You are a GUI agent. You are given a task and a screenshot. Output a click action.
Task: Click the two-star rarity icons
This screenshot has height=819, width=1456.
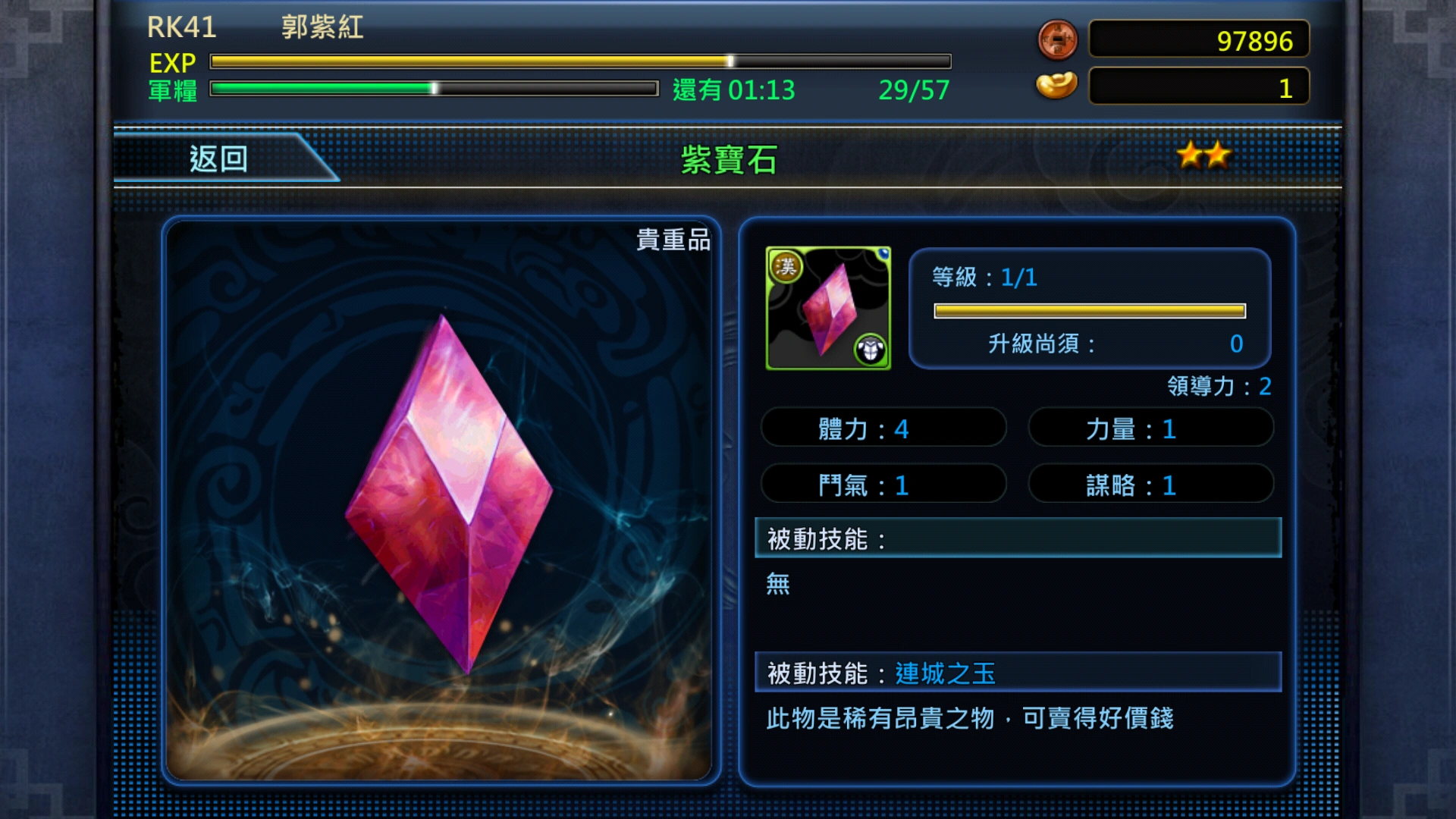1203,155
